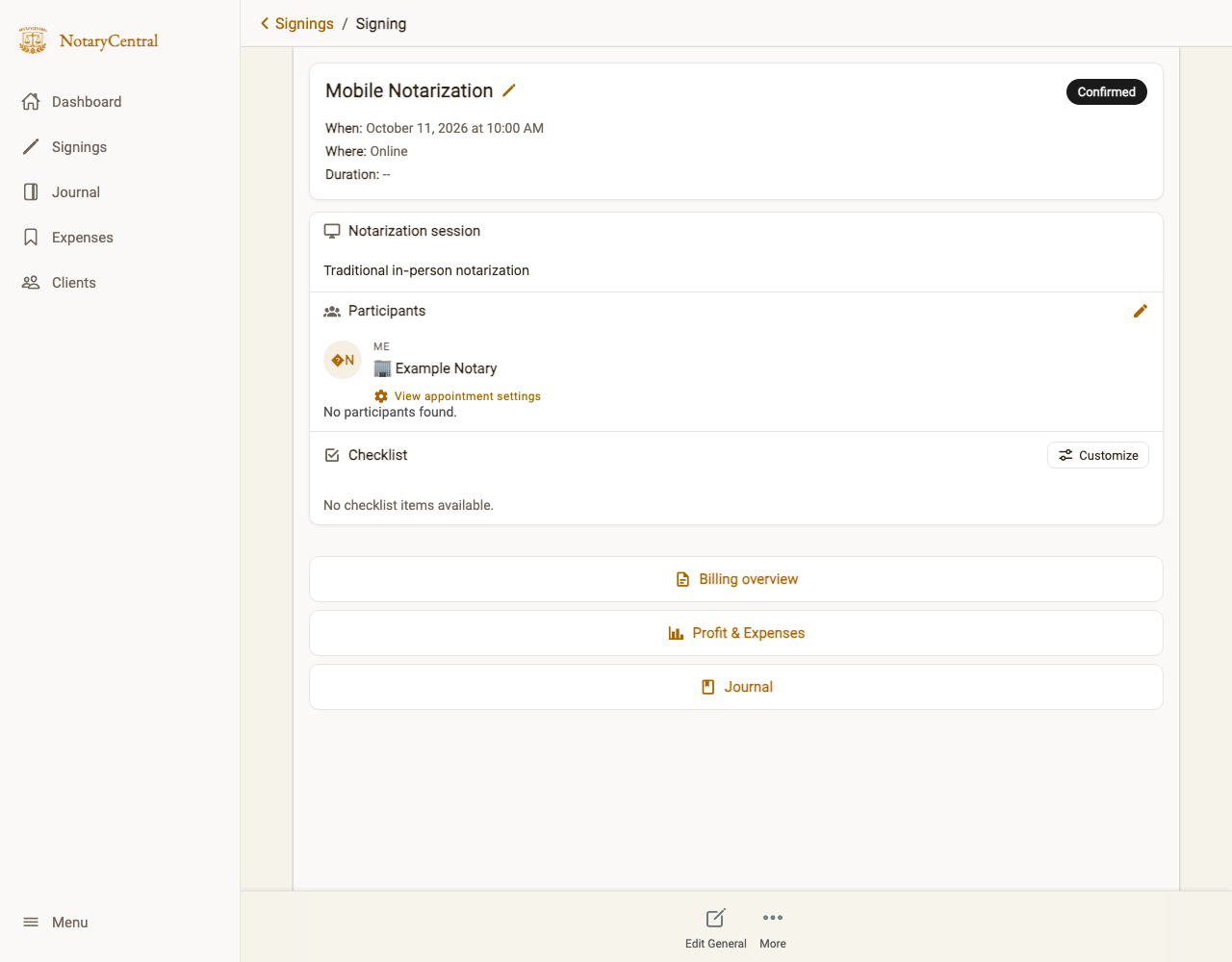Click the NotaryCentral logo
Screen dimensions: 1232x962
click(x=88, y=40)
